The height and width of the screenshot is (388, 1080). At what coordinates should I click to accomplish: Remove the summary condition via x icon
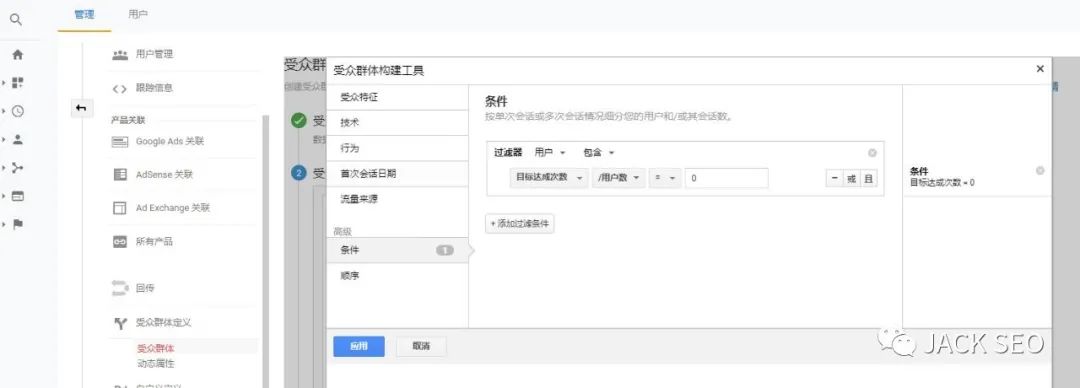(x=1040, y=171)
